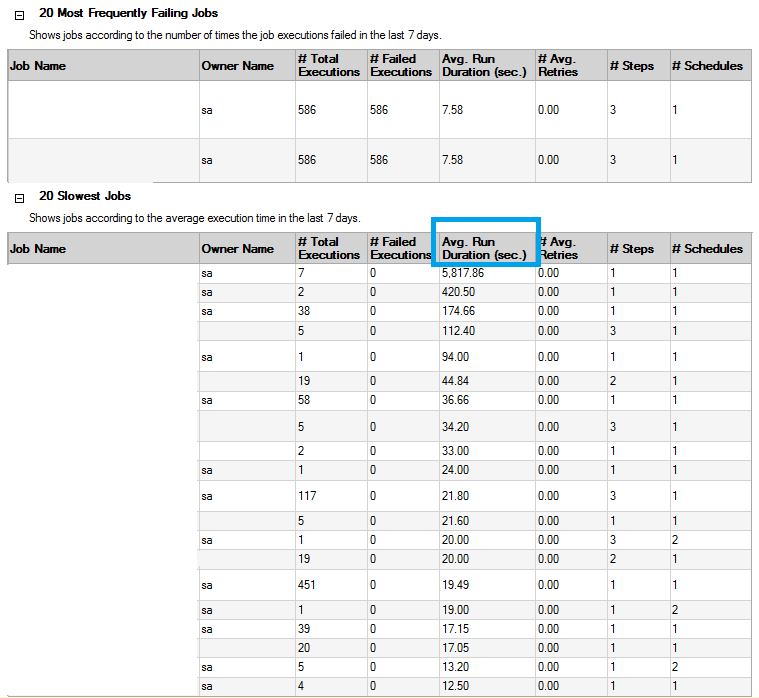Click Avg. Run Duration header in Failing Jobs table
This screenshot has width=759, height=698.
click(x=484, y=65)
